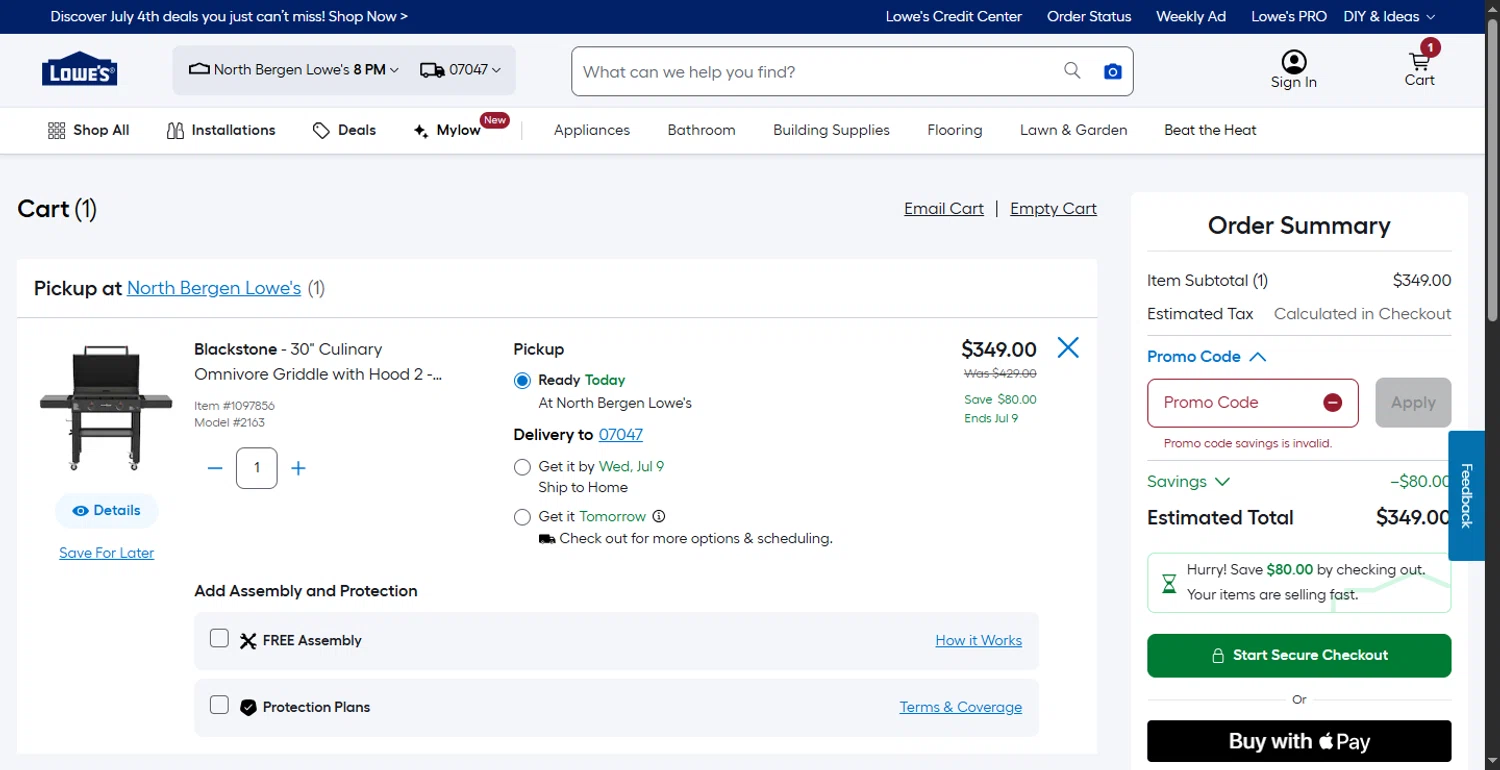Image resolution: width=1500 pixels, height=770 pixels.
Task: Click the Sign In profile icon
Action: pos(1294,62)
